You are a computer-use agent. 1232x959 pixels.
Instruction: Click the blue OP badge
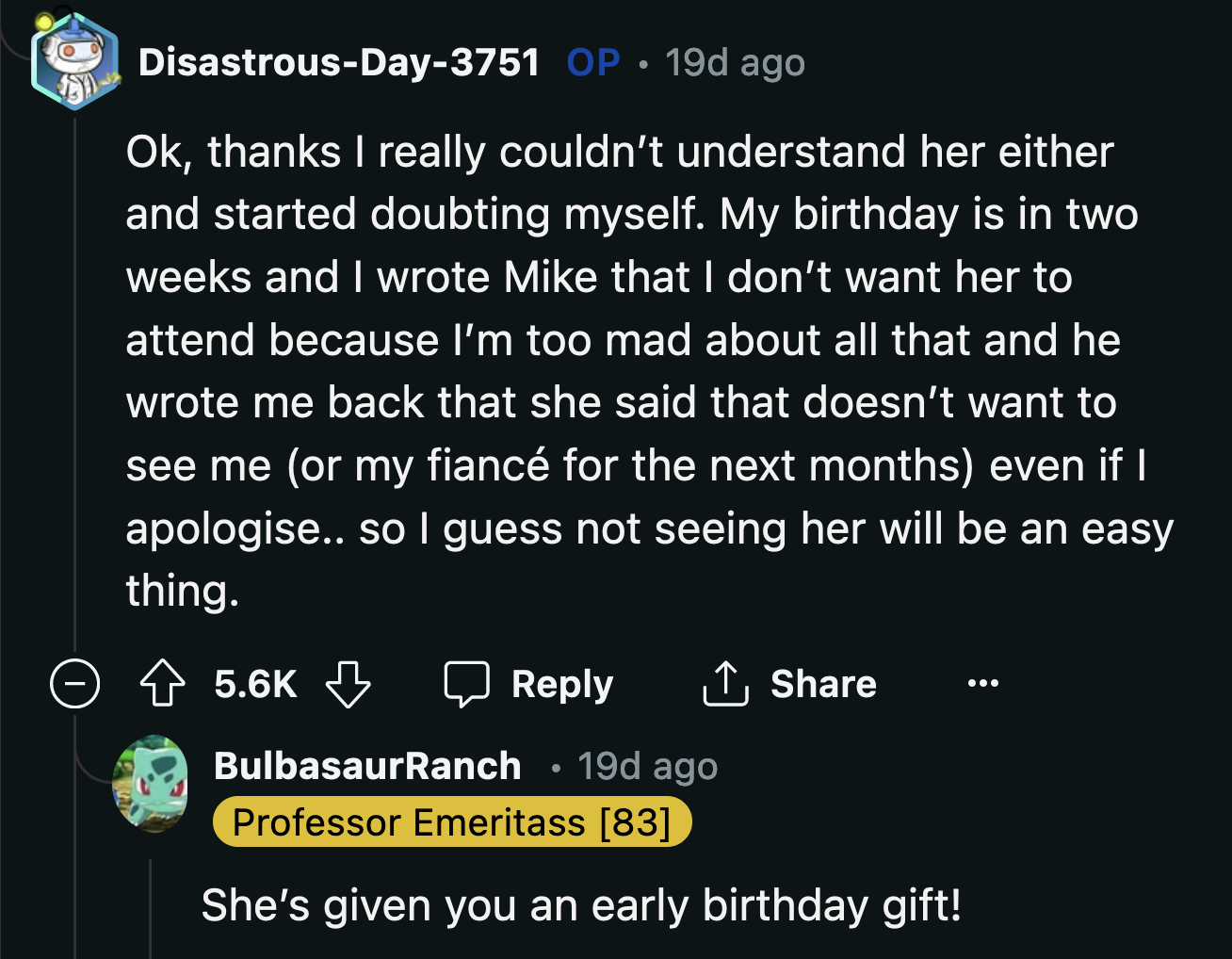pos(593,63)
